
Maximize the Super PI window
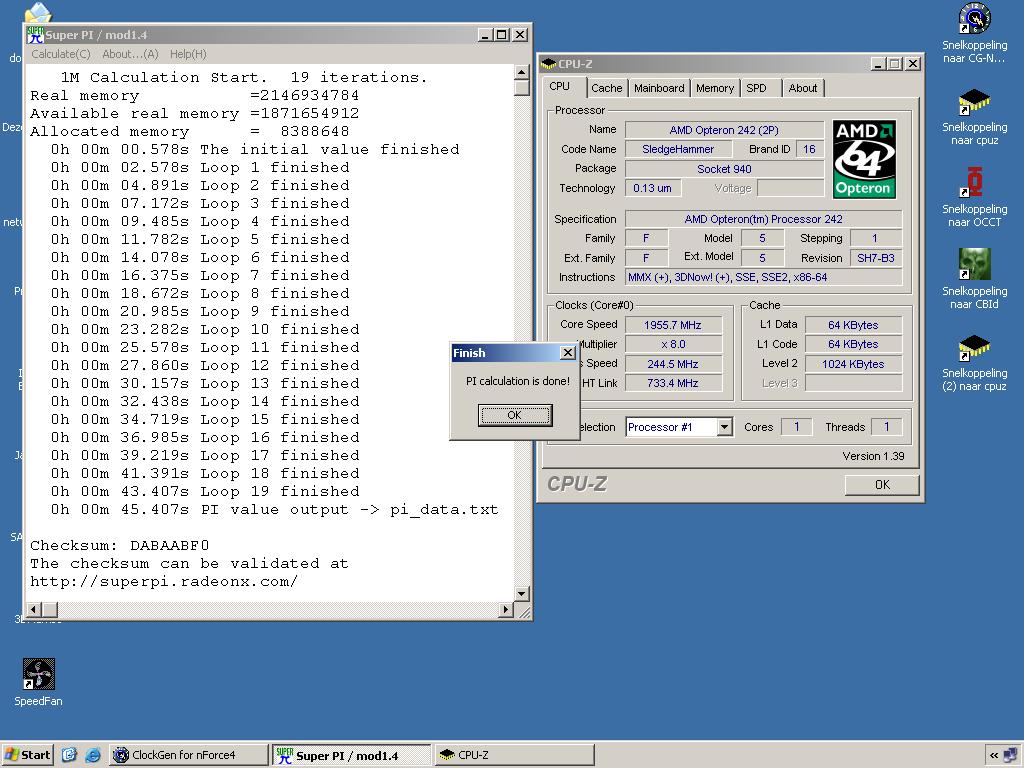tap(502, 35)
